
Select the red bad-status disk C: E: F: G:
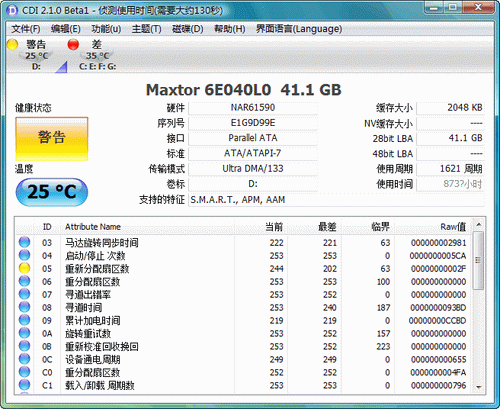(92, 54)
